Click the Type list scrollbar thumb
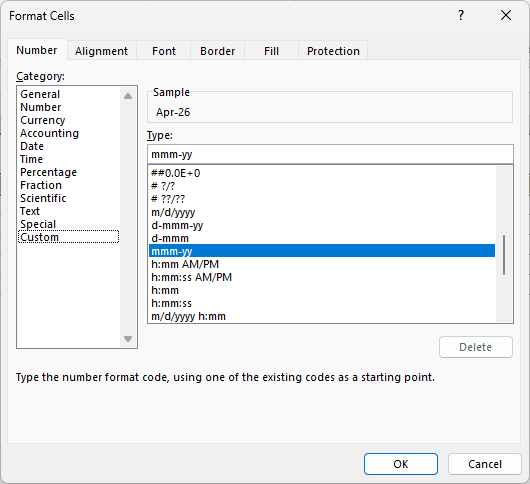The height and width of the screenshot is (484, 530). tap(504, 255)
